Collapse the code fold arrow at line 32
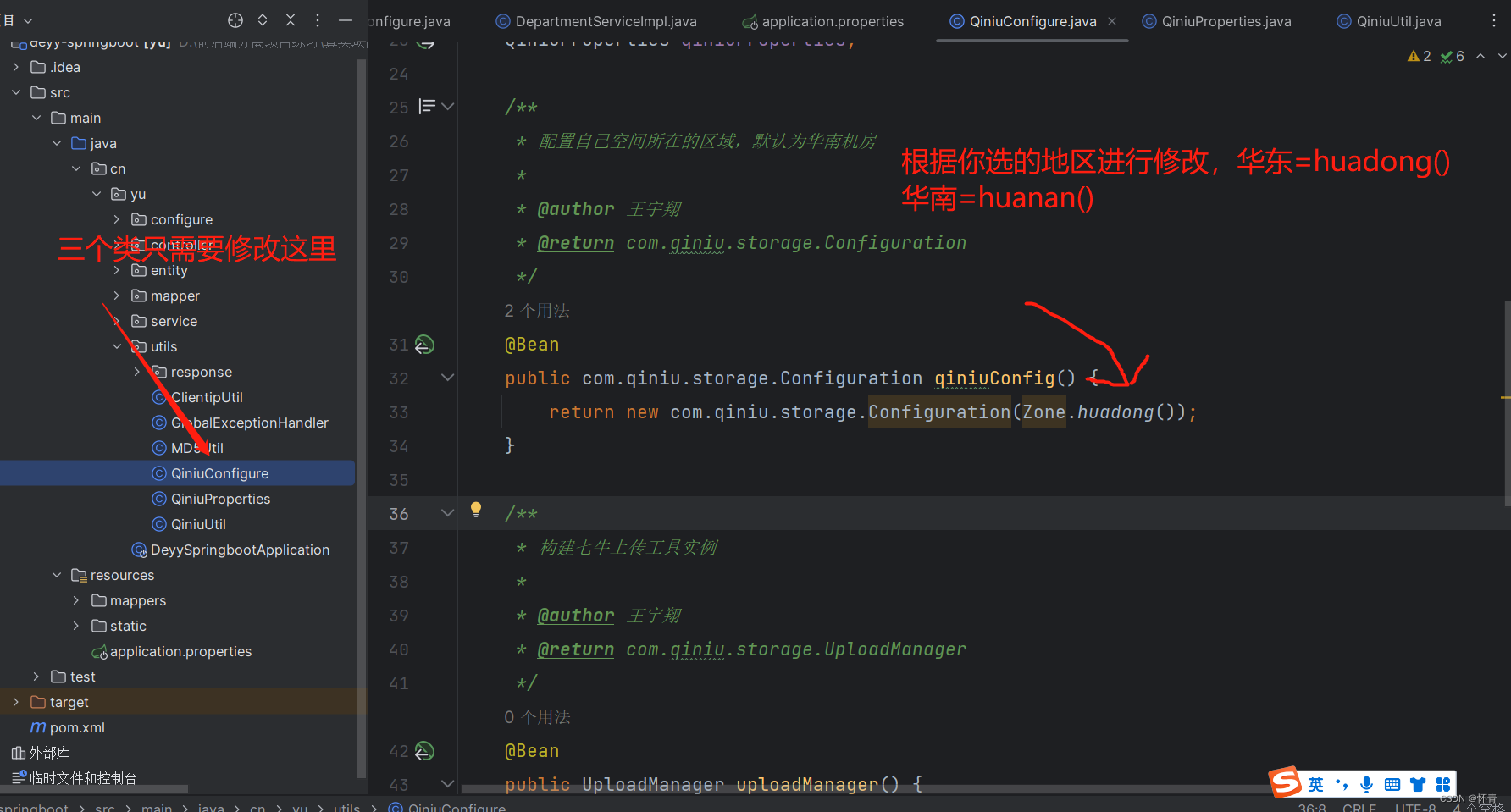The width and height of the screenshot is (1511, 812). point(447,378)
